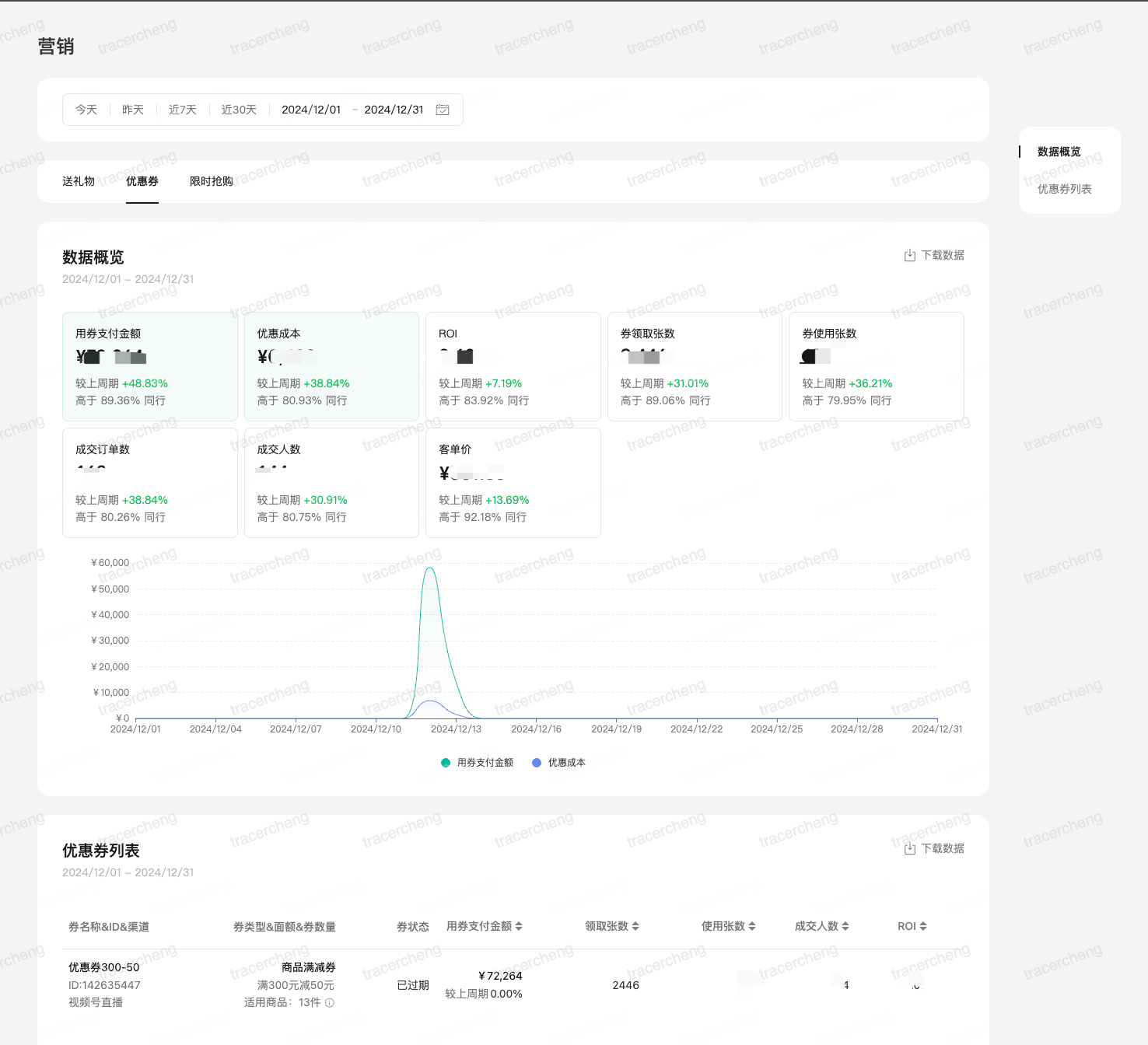Click download icon in 数据概览 section
Viewport: 1148px width, 1045px height.
tap(909, 256)
